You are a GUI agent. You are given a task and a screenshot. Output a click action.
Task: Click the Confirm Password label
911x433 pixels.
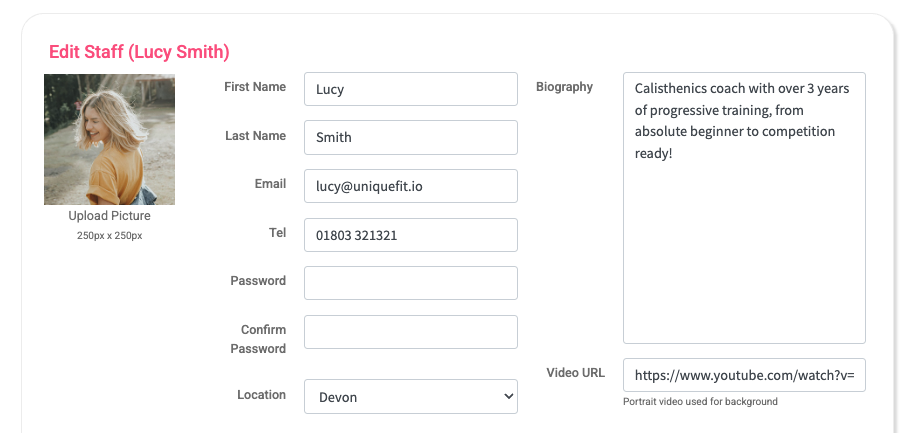[x=263, y=339]
